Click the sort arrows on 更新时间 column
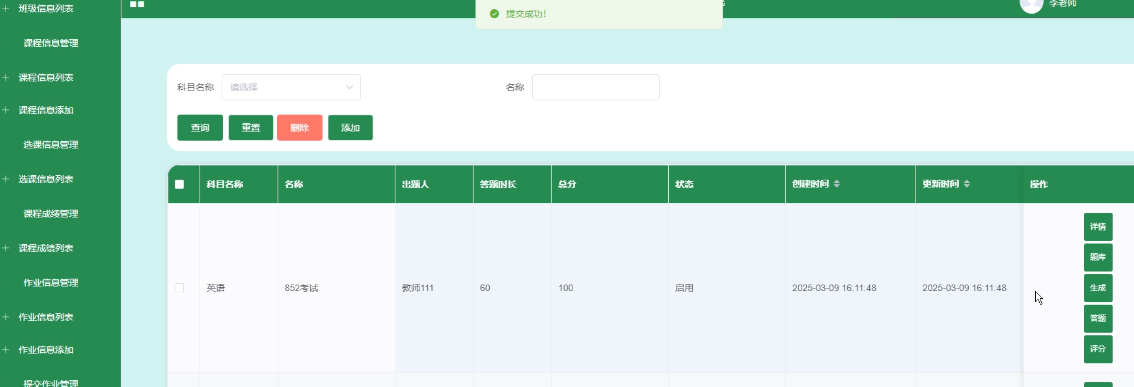 click(967, 184)
